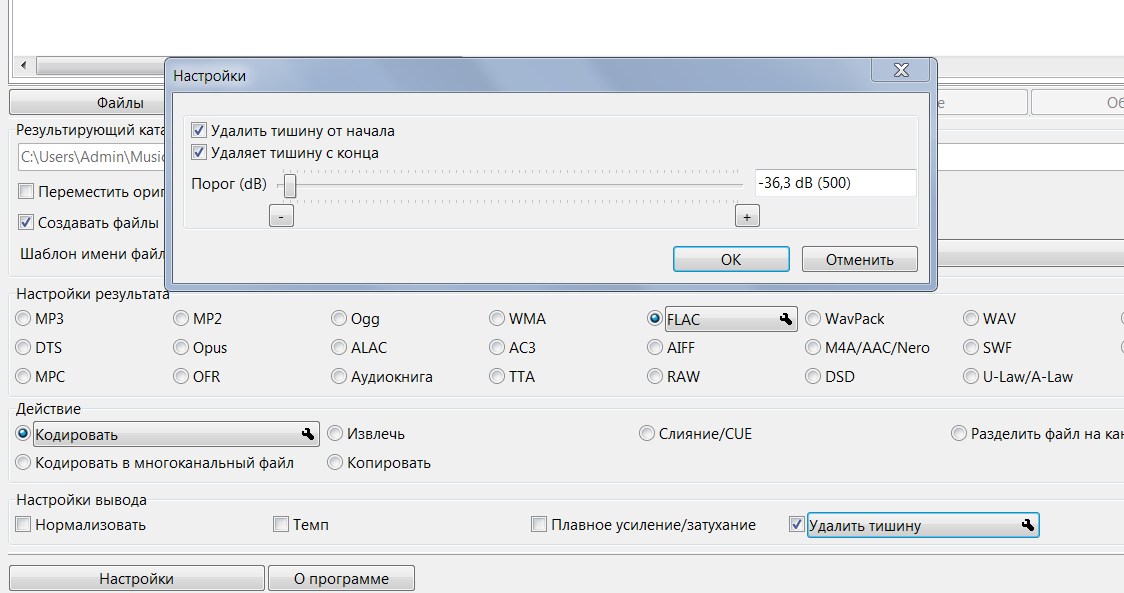Screen dimensions: 1124x593
Task: Open Удалить тишину settings wrench icon
Action: pyautogui.click(x=1027, y=525)
